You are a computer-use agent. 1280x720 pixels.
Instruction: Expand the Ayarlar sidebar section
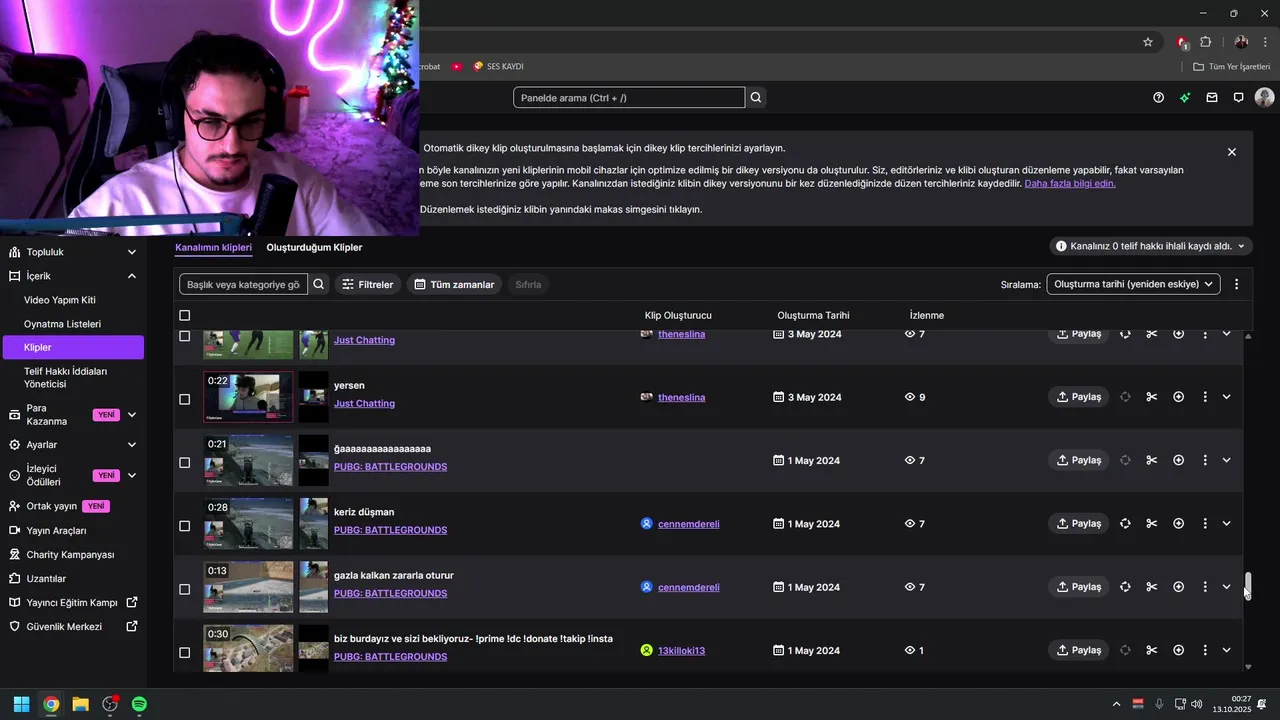tap(132, 444)
